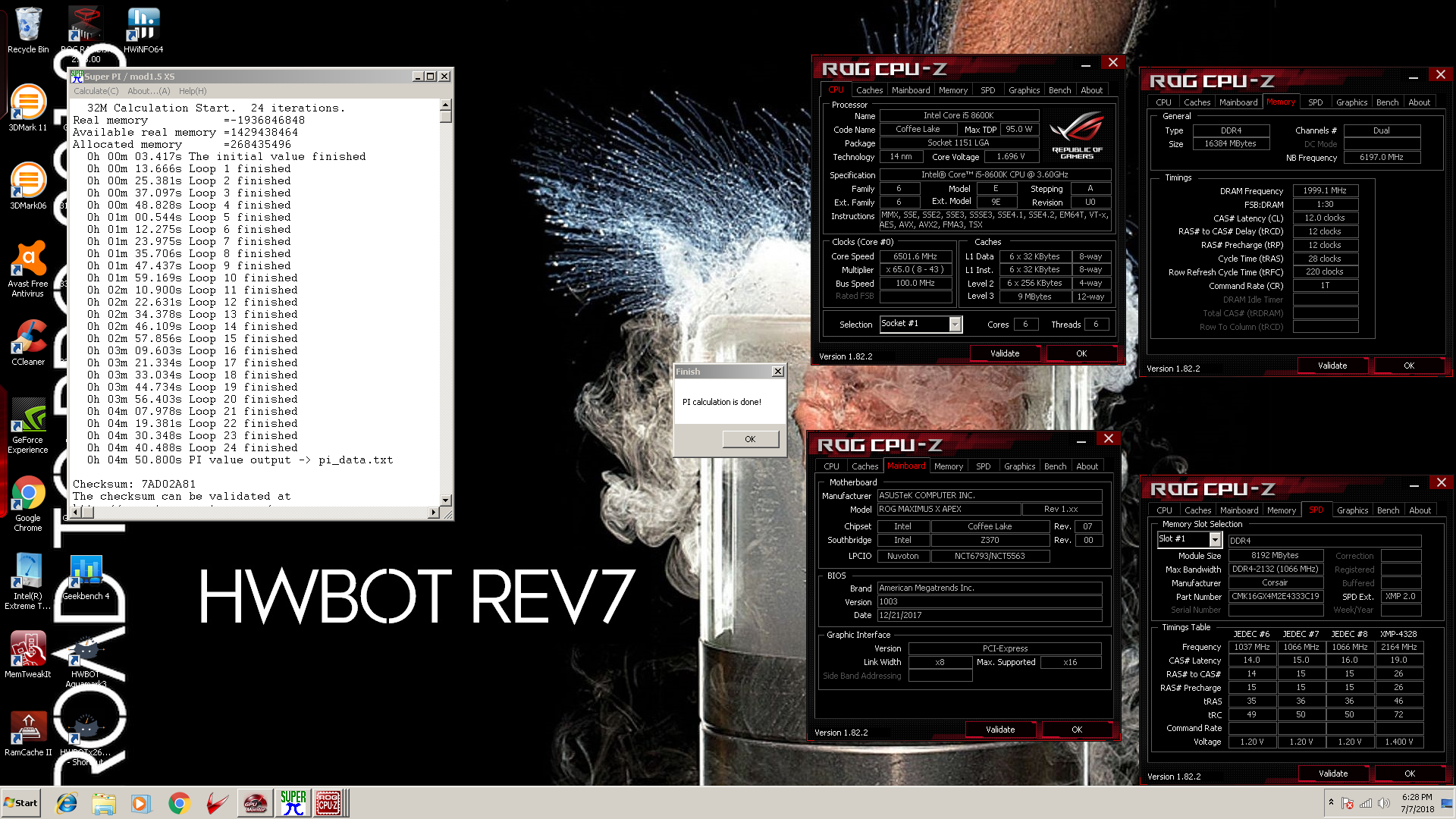Image resolution: width=1456 pixels, height=819 pixels.
Task: Click OK in CPU-Z SPD window
Action: 1409,773
